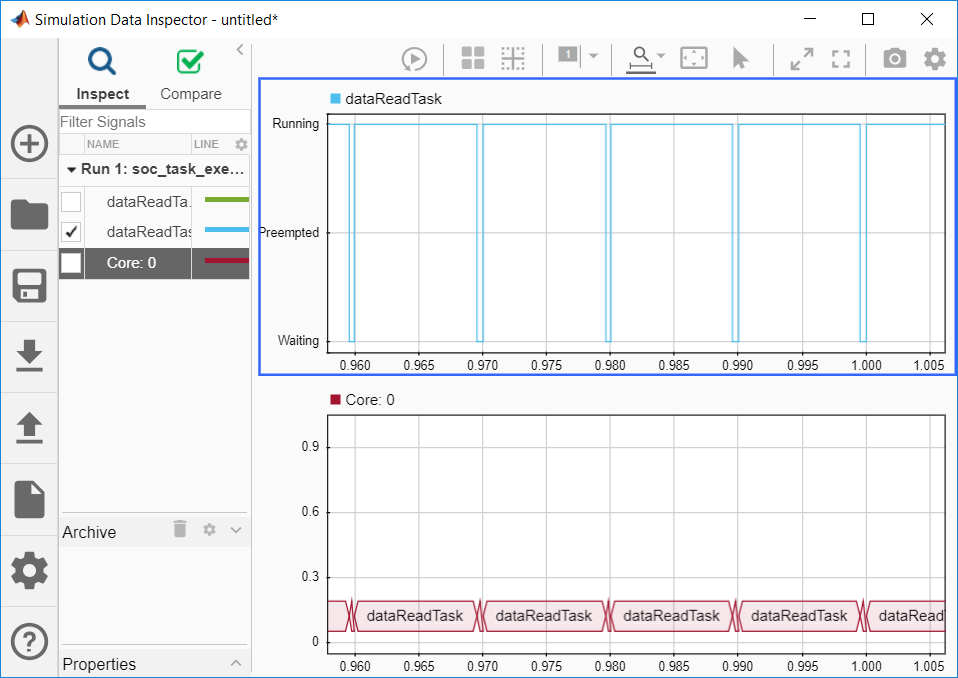This screenshot has width=958, height=678.
Task: Uncheck the blue dataReadTask signal checkbox
Action: 71,231
